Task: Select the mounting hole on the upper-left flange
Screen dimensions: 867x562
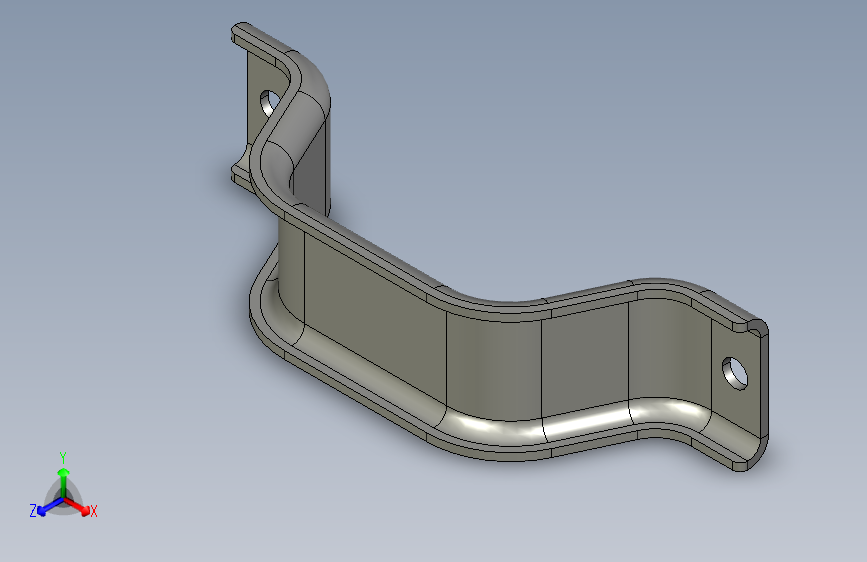Action: coord(270,103)
